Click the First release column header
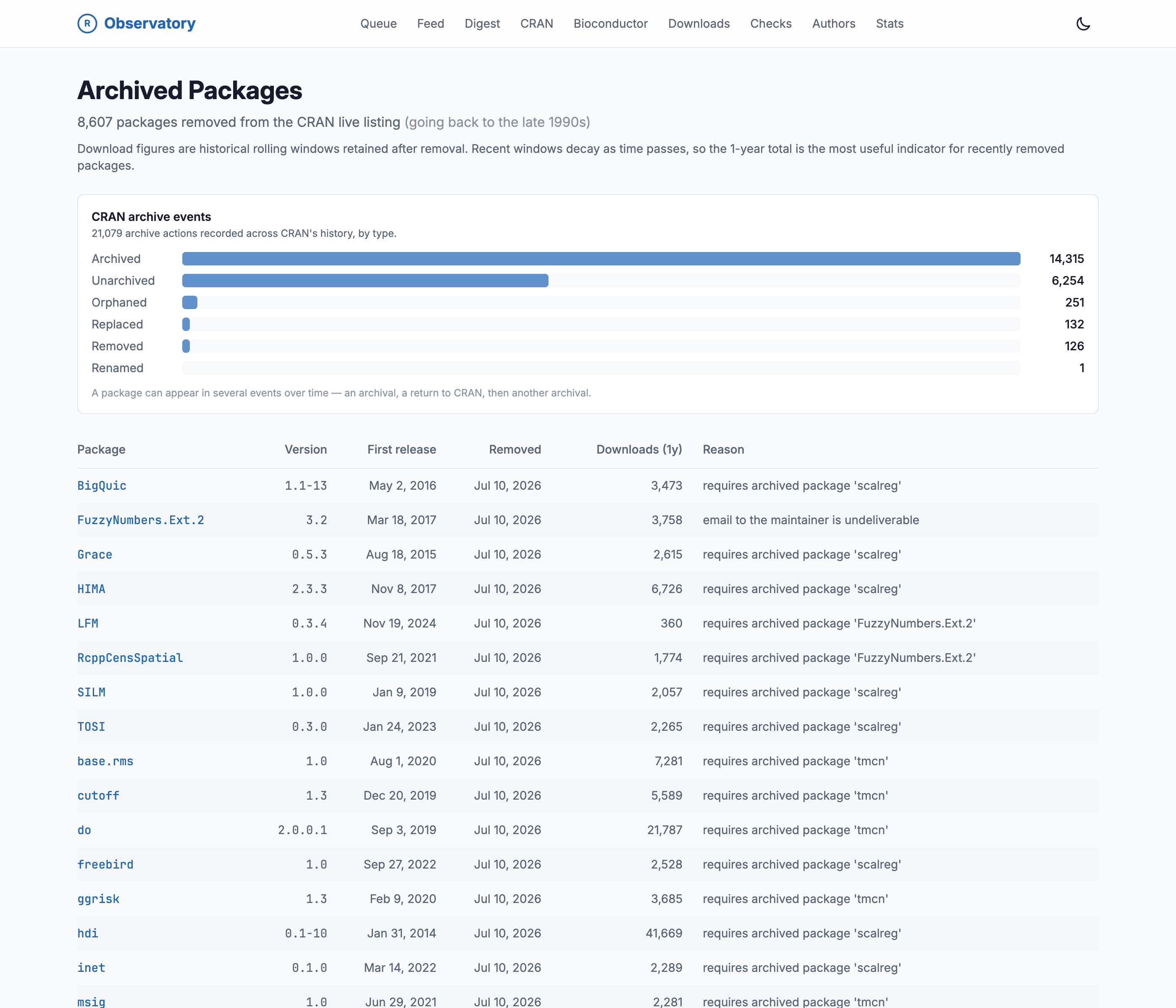Viewport: 1176px width, 1008px height. 401,449
